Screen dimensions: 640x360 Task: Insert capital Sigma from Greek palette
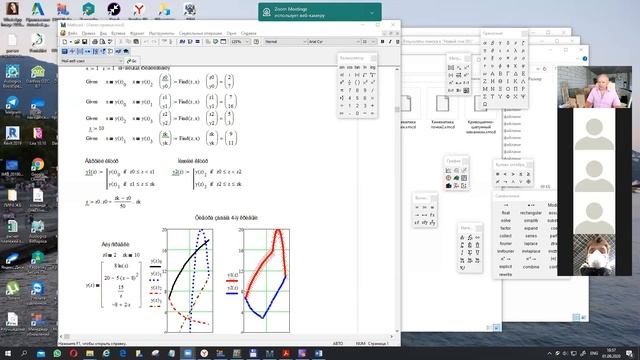[x=484, y=97]
